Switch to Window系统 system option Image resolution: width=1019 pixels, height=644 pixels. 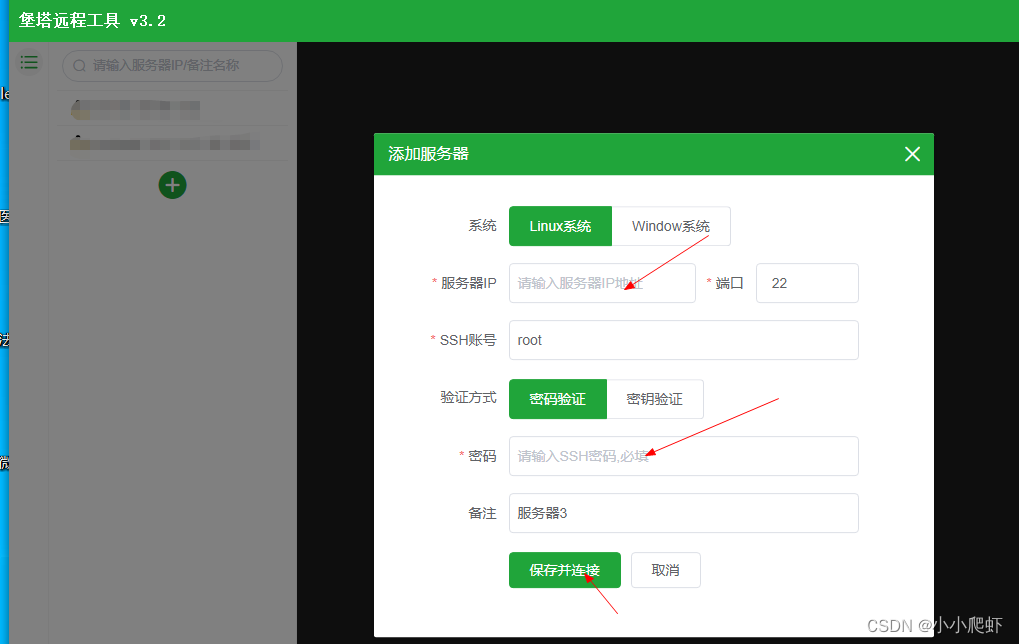[x=670, y=226]
